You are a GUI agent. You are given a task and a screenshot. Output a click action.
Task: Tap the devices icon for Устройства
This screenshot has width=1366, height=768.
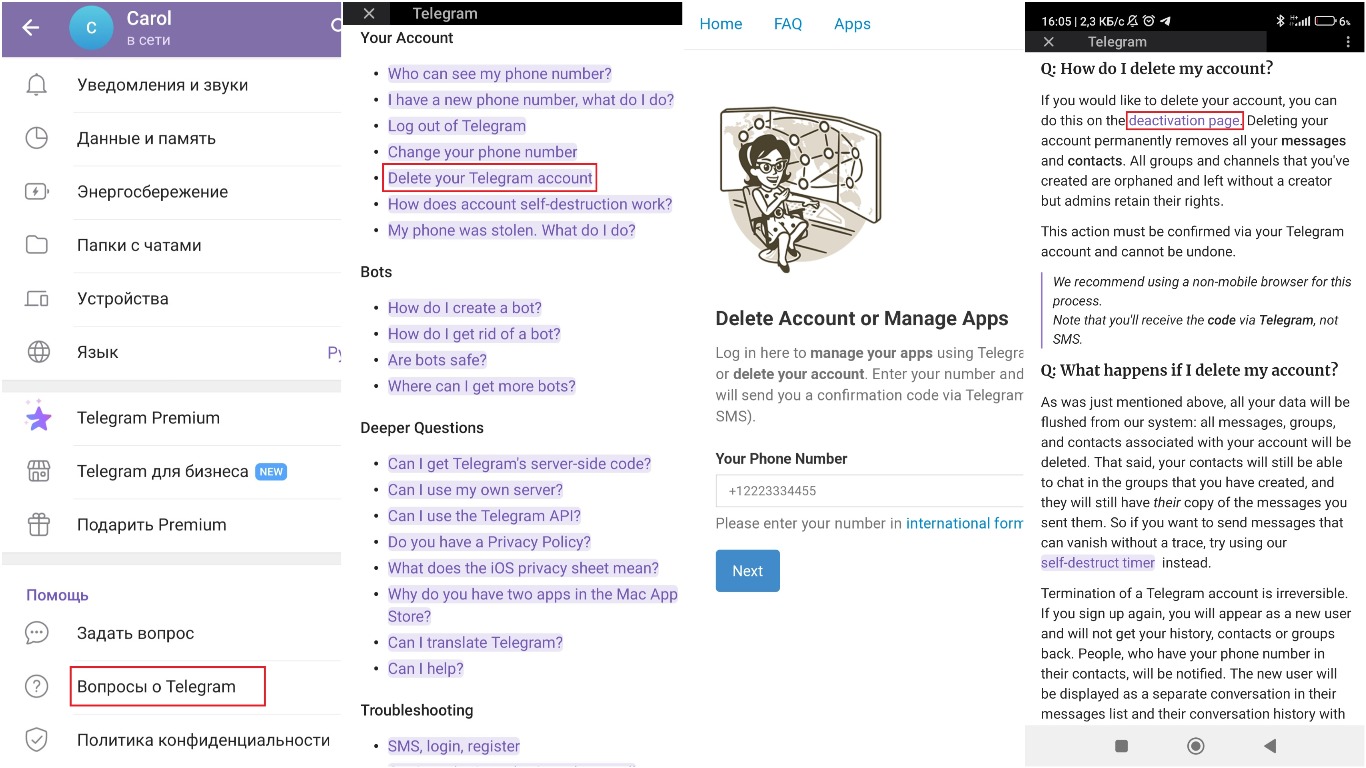pyautogui.click(x=37, y=299)
